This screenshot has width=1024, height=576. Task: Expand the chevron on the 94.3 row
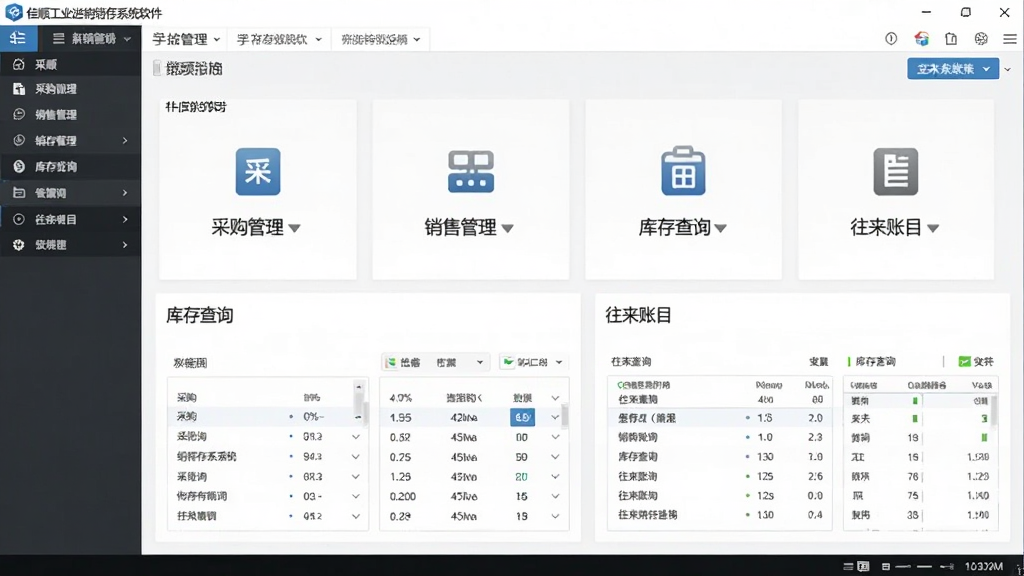356,456
